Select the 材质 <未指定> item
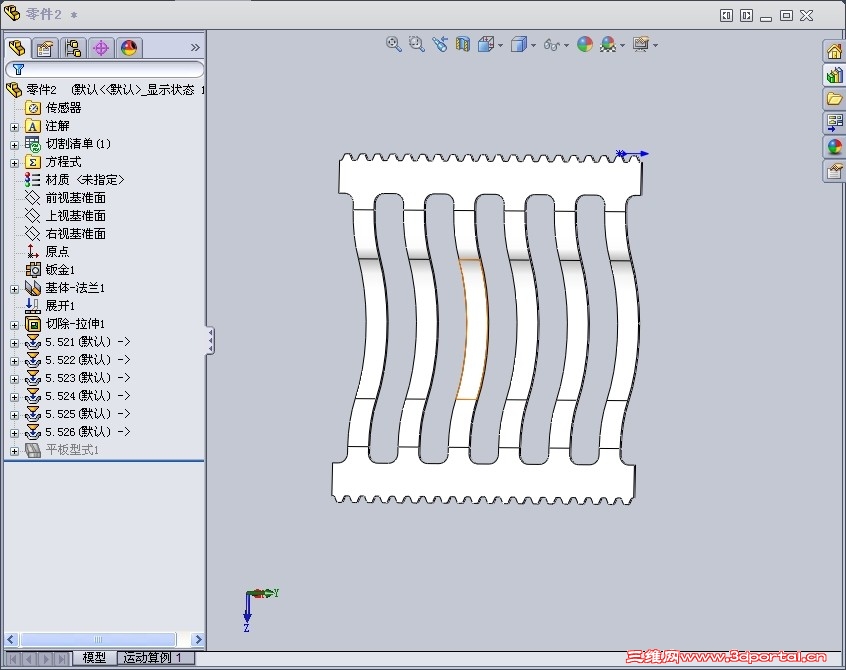The image size is (846, 670). click(85, 180)
